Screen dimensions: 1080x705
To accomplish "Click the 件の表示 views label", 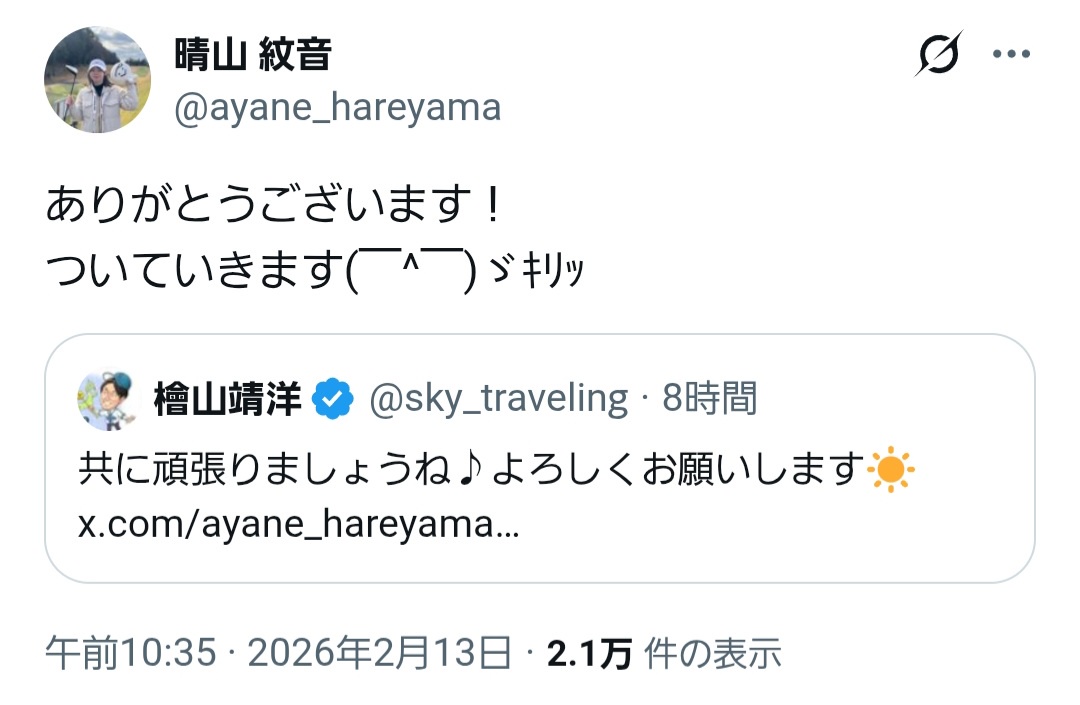I will (x=712, y=654).
